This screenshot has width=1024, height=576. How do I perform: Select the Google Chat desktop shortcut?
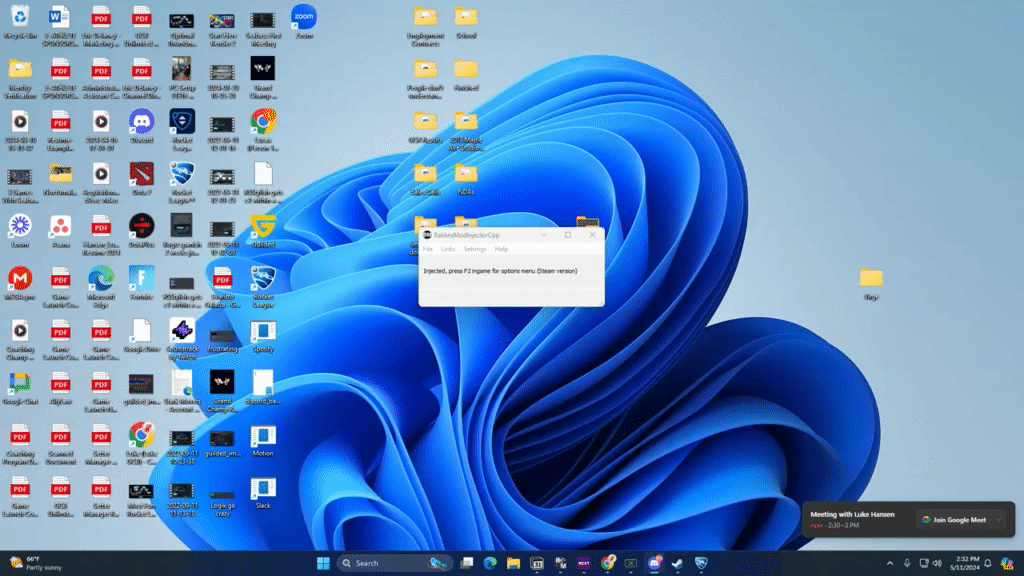20,388
